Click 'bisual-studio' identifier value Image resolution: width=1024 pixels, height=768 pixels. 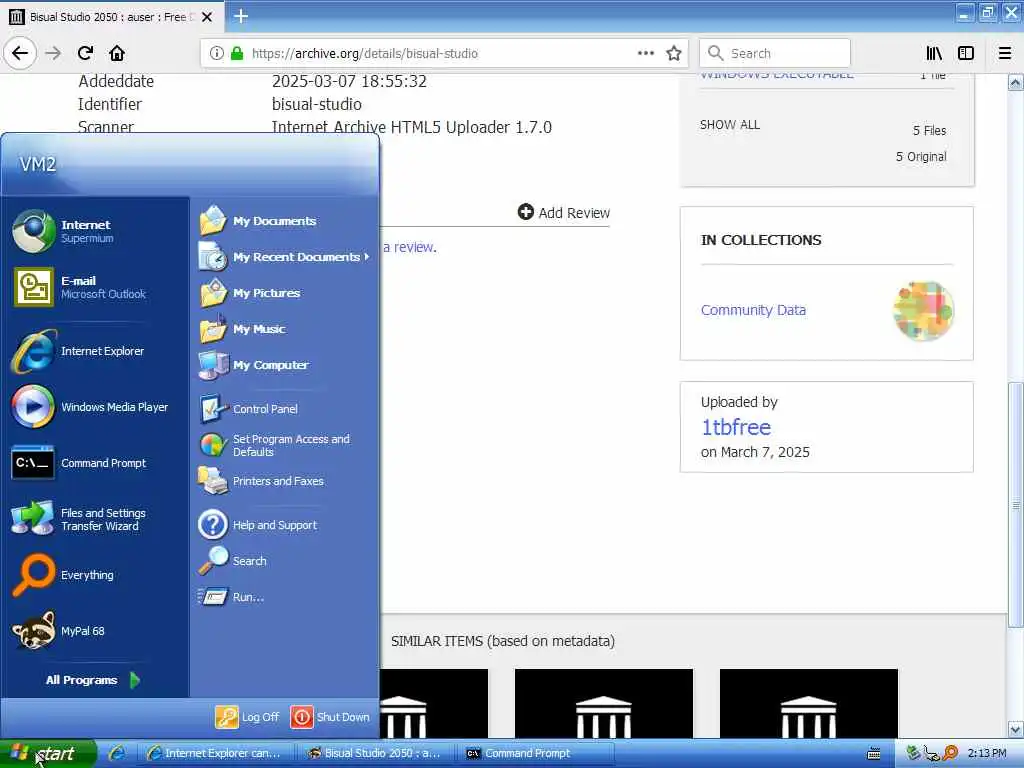tap(317, 104)
